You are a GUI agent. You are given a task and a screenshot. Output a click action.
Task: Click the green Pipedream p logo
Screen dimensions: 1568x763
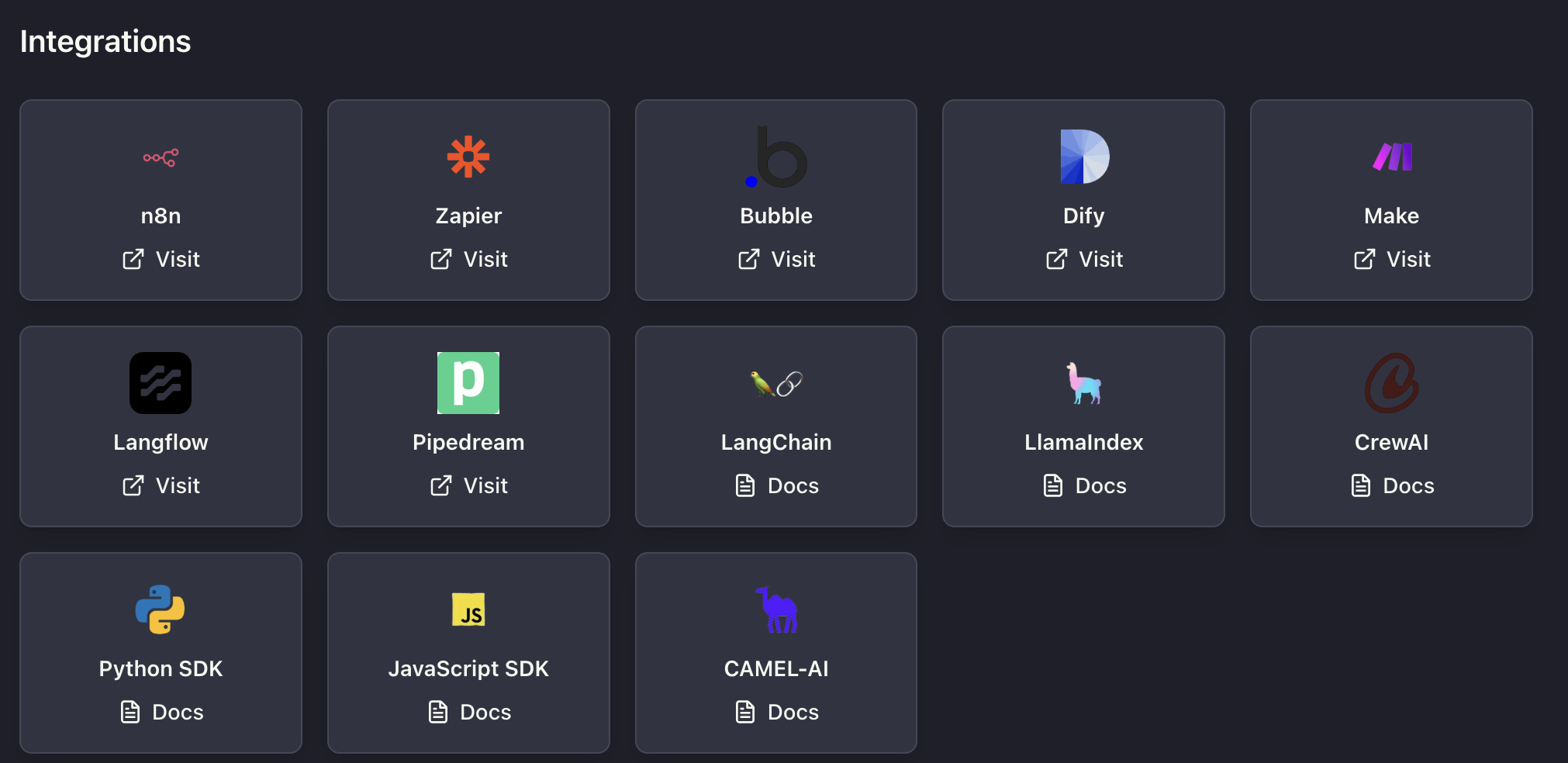click(468, 383)
